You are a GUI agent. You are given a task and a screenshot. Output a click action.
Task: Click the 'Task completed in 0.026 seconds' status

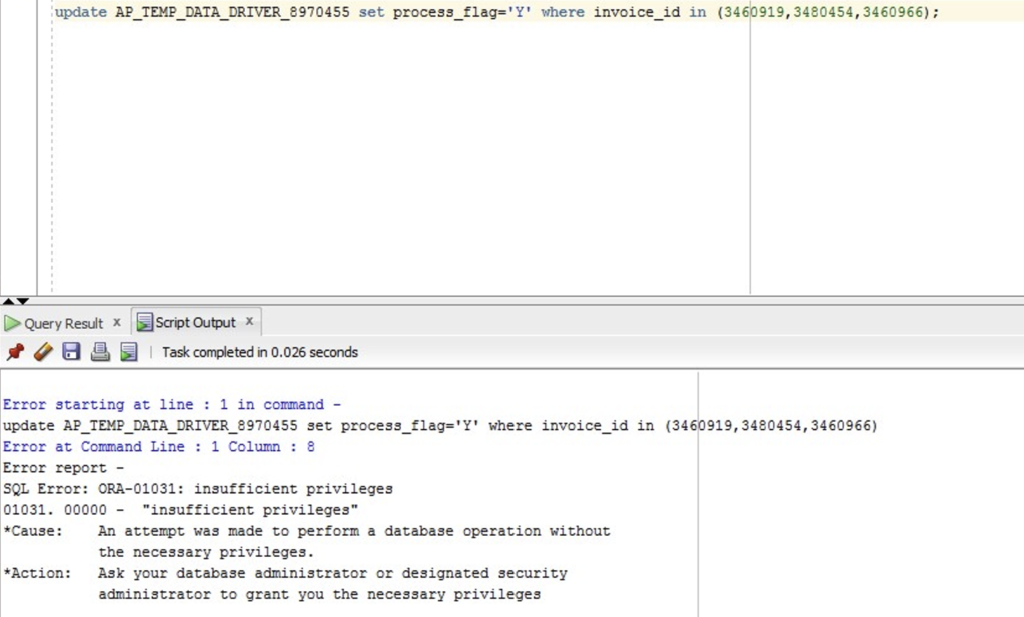(260, 353)
